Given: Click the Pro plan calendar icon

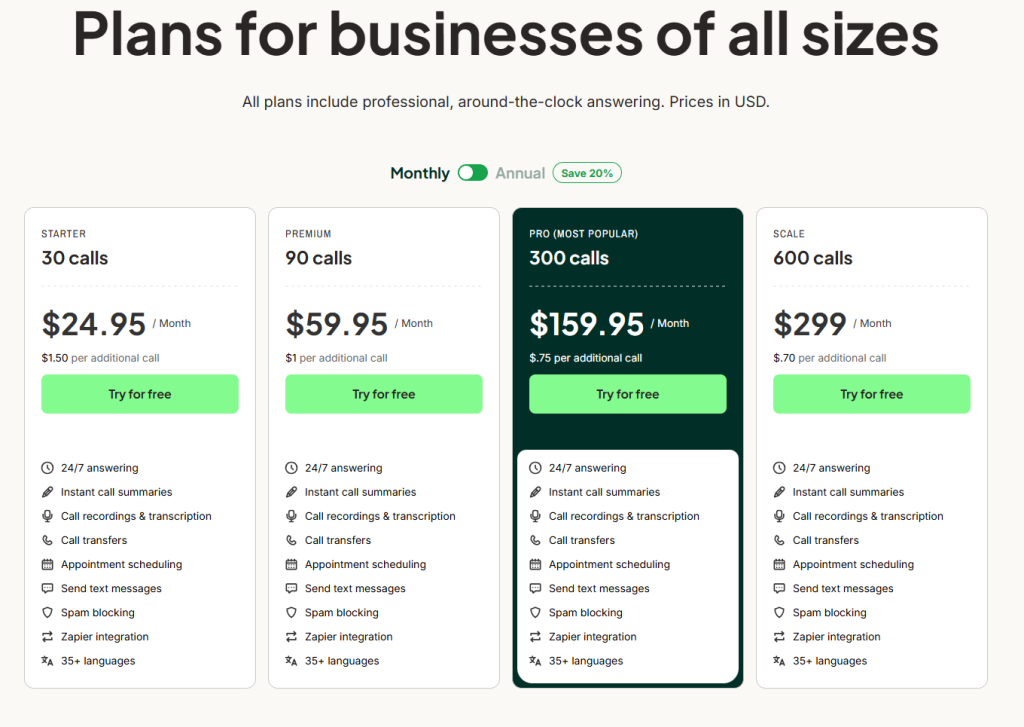Looking at the screenshot, I should tap(535, 564).
